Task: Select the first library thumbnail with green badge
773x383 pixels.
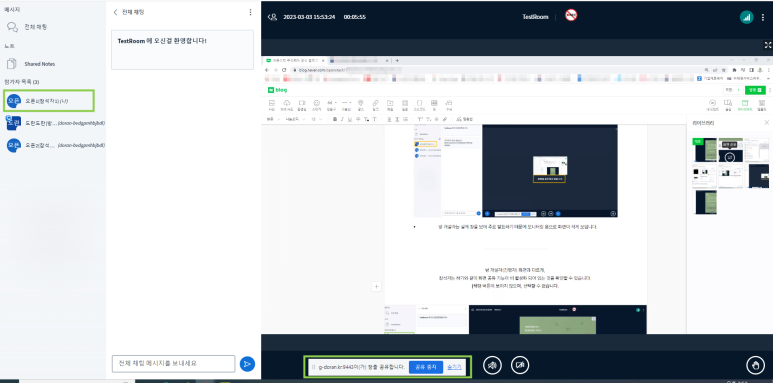Action: tap(704, 150)
